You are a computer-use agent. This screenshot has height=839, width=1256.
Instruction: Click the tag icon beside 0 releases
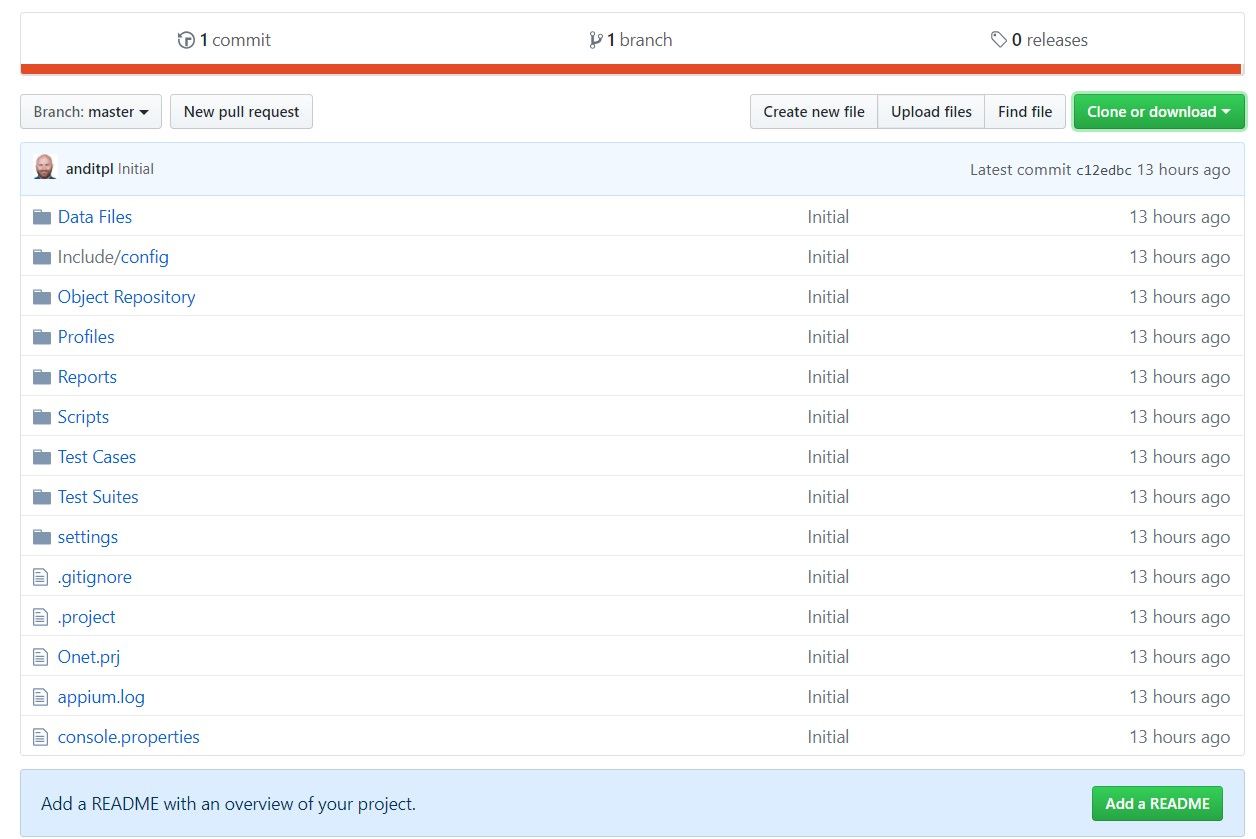coord(998,40)
